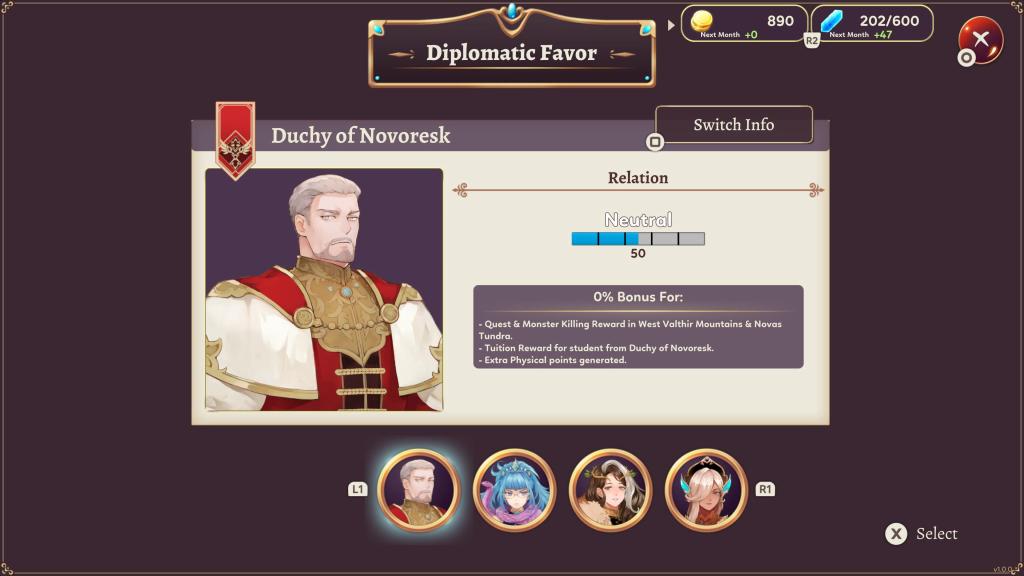Choose the brown-and-white haired leader portrait
Screen dimensions: 1024x576
[611, 490]
